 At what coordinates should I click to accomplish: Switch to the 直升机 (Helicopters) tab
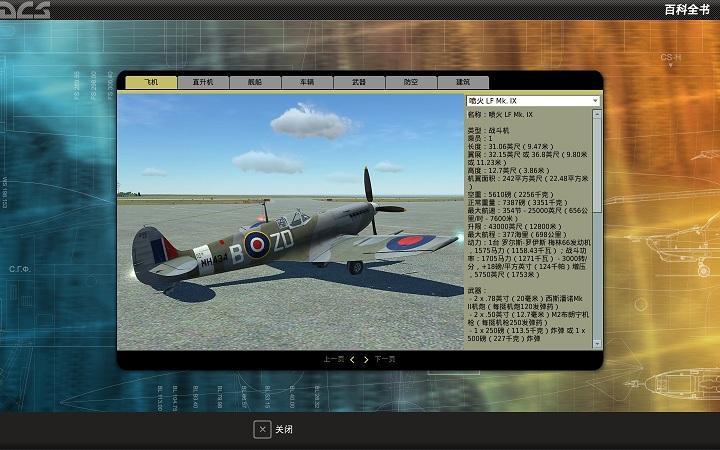[203, 82]
